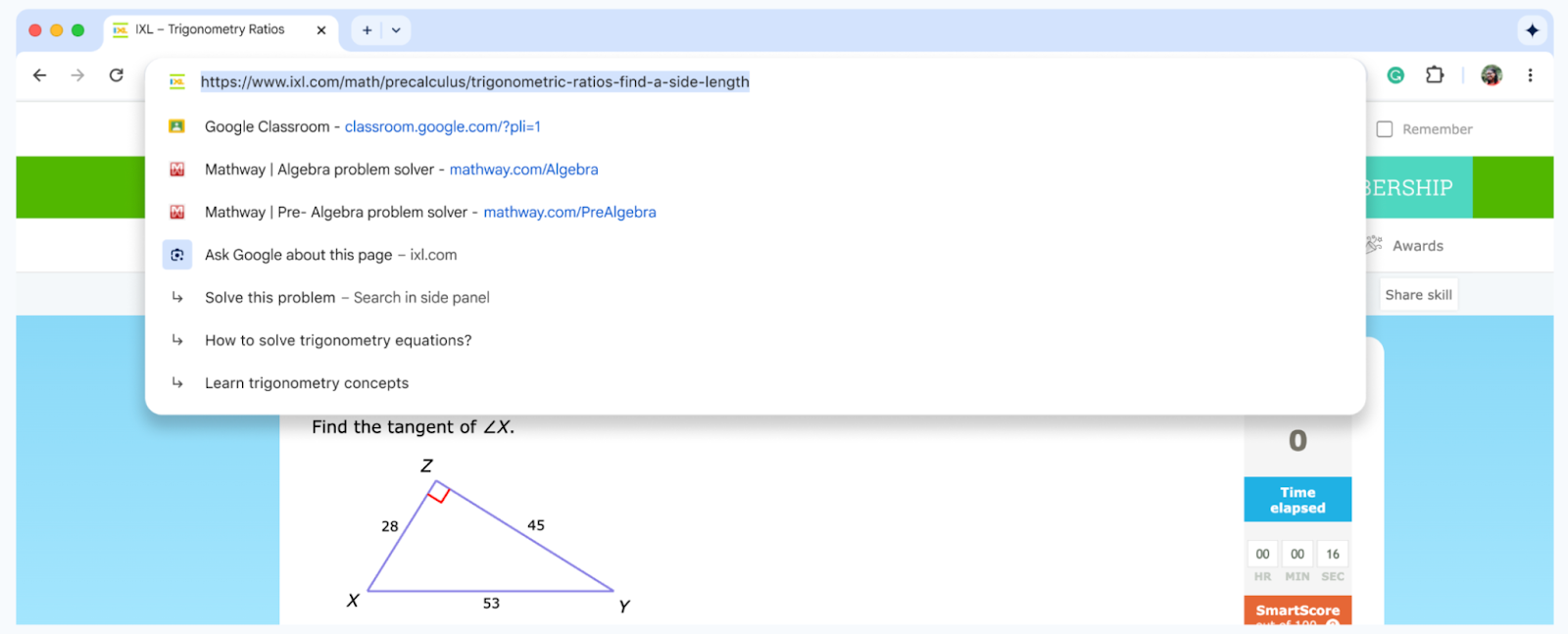
Task: Click the IXL favicon in address bar
Action: click(177, 82)
